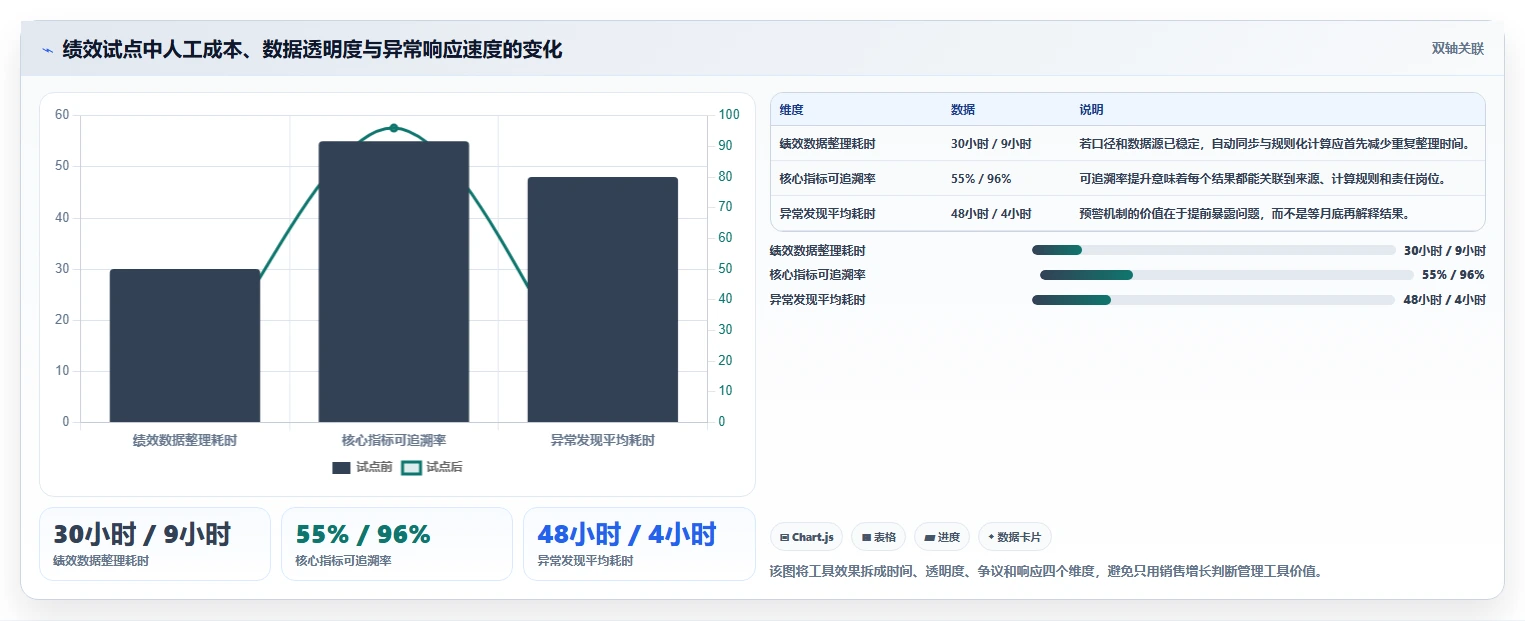1525x621 pixels.
Task: Click the 双轴关联 label in the header
Action: tap(1457, 49)
